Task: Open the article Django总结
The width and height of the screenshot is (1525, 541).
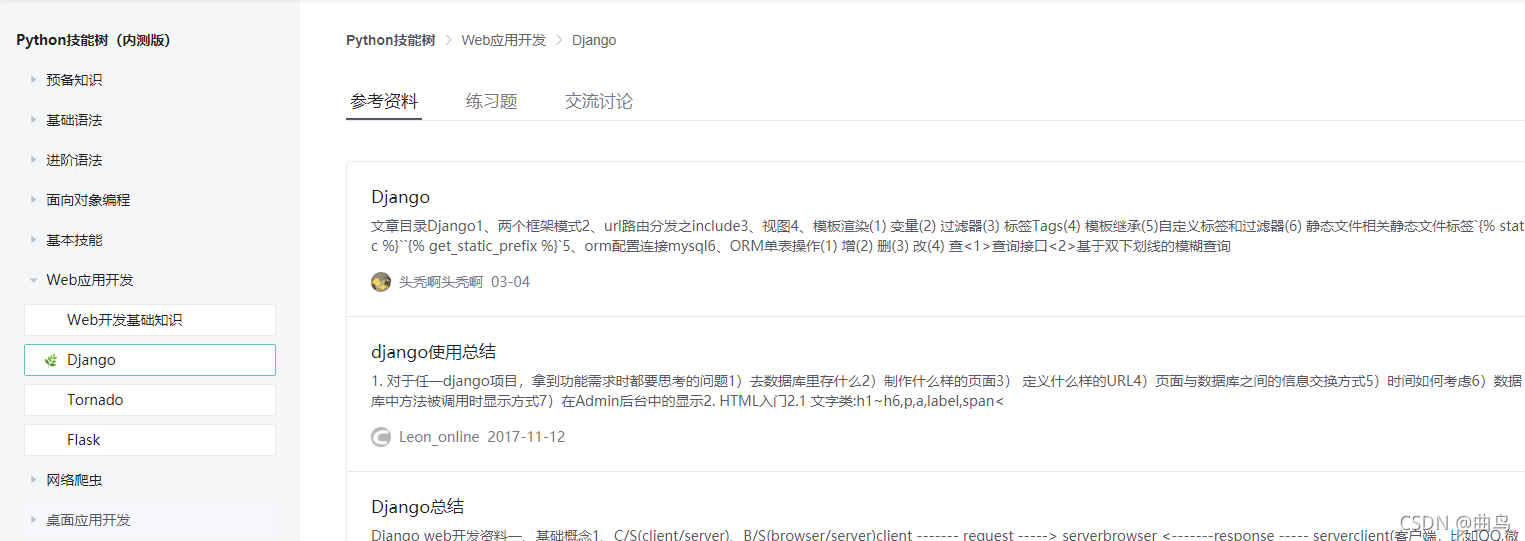Action: pos(417,507)
